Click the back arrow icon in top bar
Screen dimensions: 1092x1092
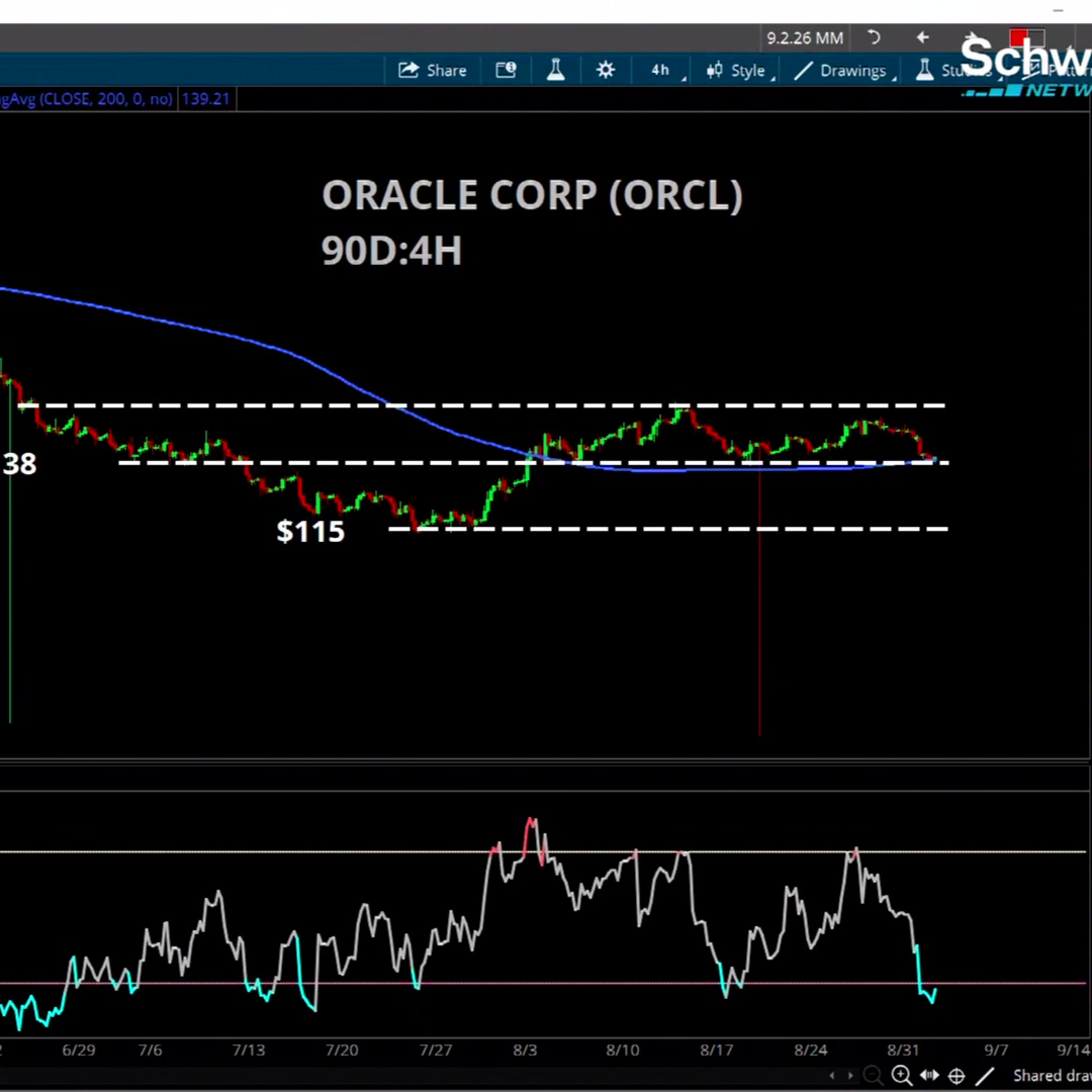pyautogui.click(x=922, y=37)
